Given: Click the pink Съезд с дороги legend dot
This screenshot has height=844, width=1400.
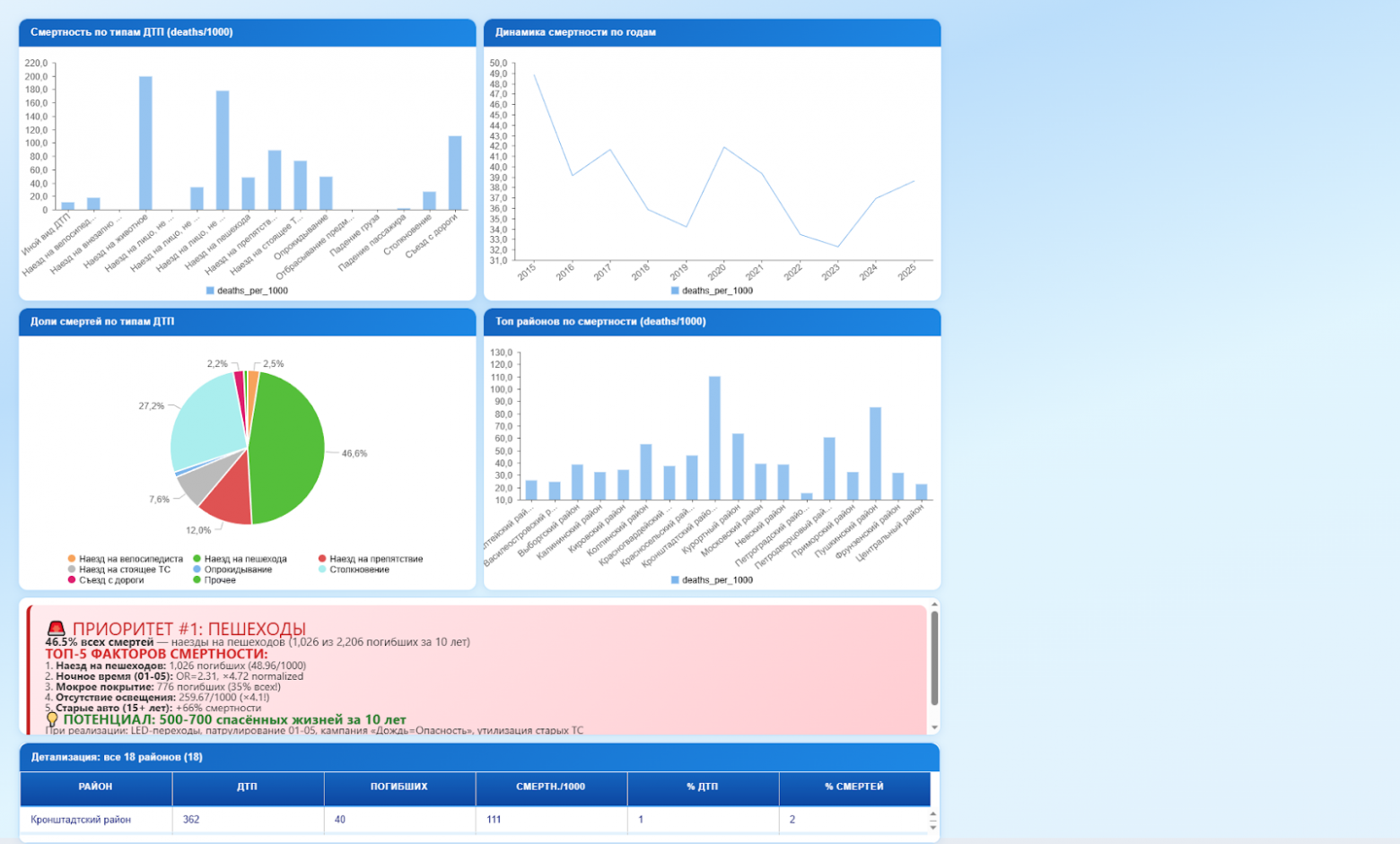Looking at the screenshot, I should click(x=72, y=580).
